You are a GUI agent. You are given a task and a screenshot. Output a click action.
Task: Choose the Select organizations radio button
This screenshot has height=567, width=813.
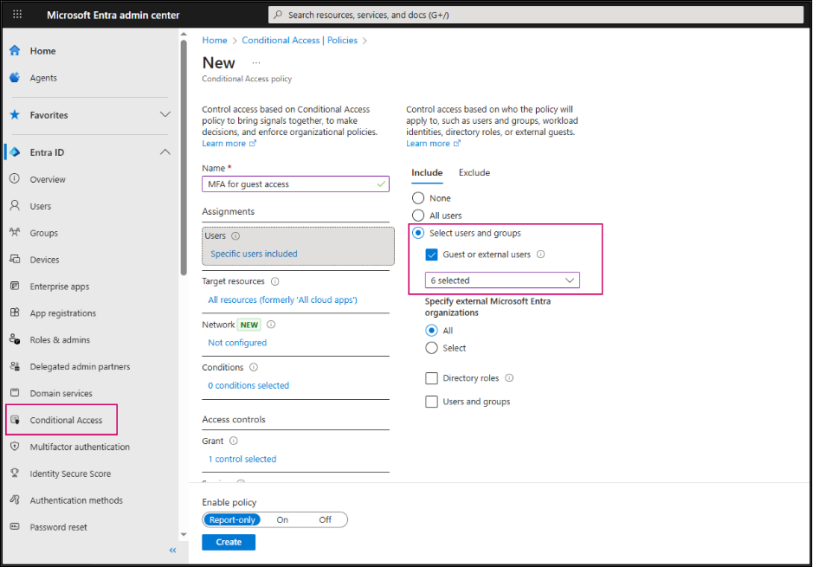pyautogui.click(x=431, y=348)
